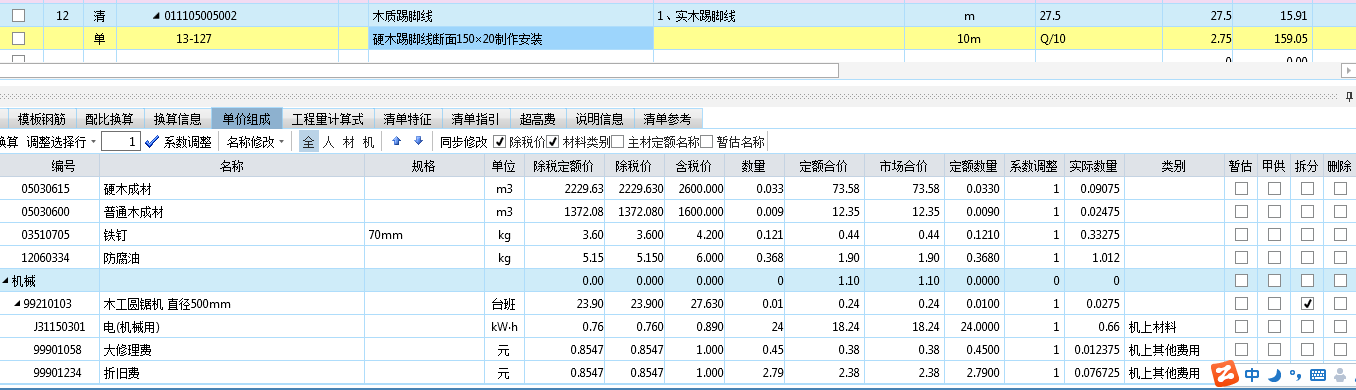Click the 同步修改 button
The image size is (1356, 390).
pos(463,142)
